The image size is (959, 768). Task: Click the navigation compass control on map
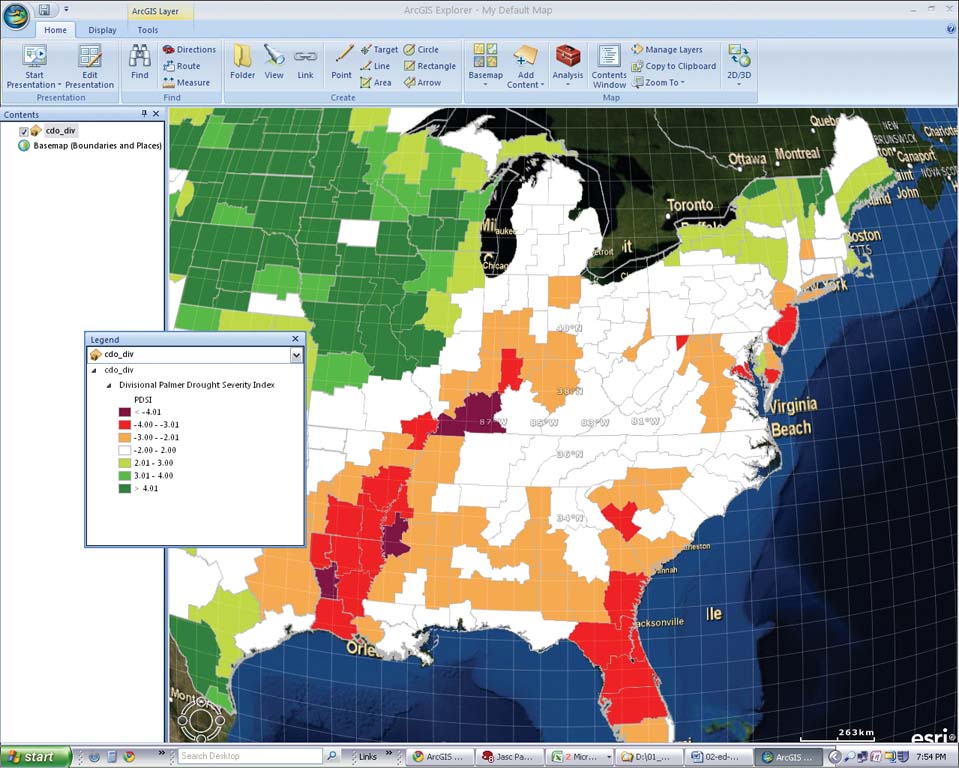tap(201, 720)
